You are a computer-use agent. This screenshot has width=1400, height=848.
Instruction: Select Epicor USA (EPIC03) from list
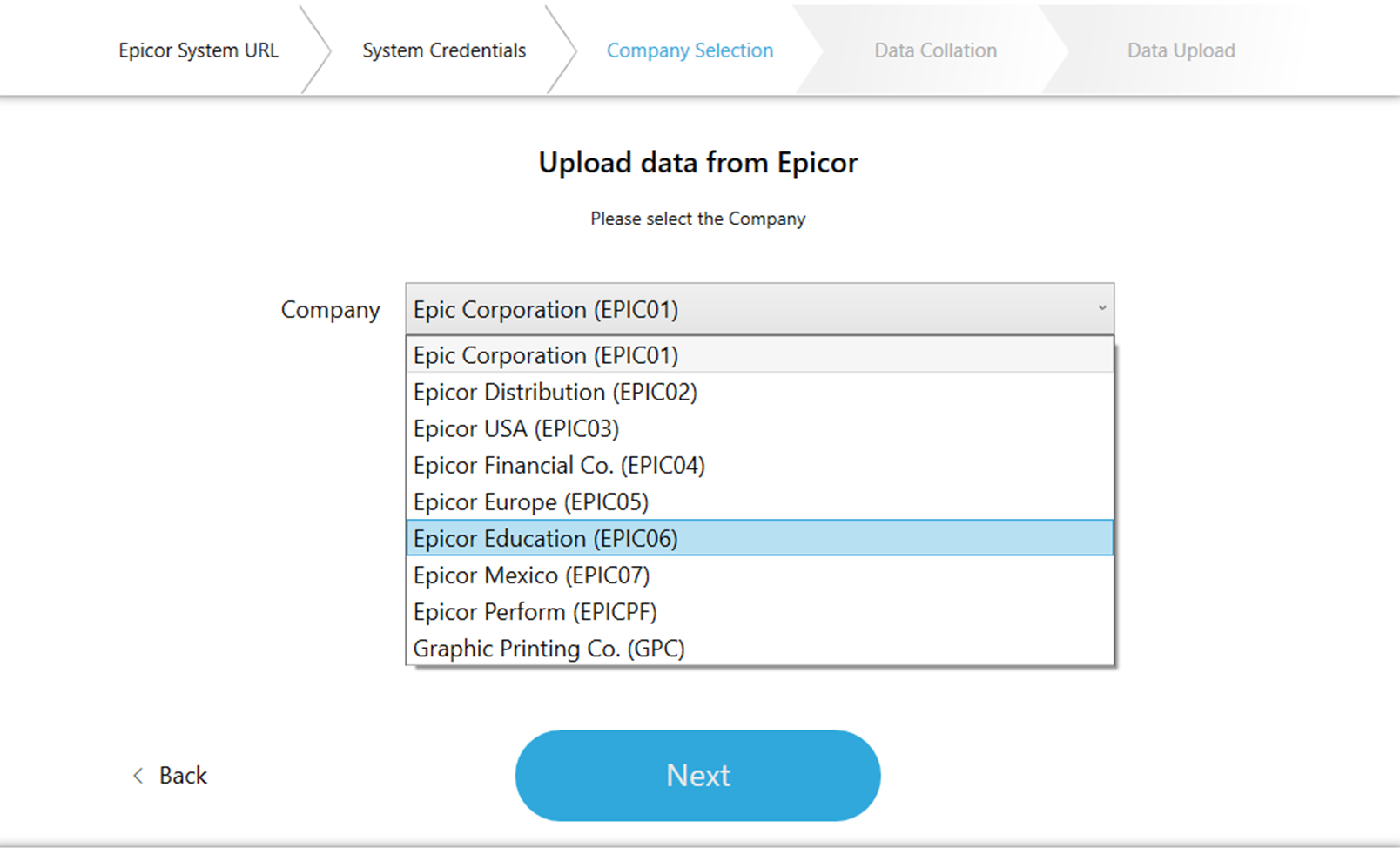coord(516,428)
